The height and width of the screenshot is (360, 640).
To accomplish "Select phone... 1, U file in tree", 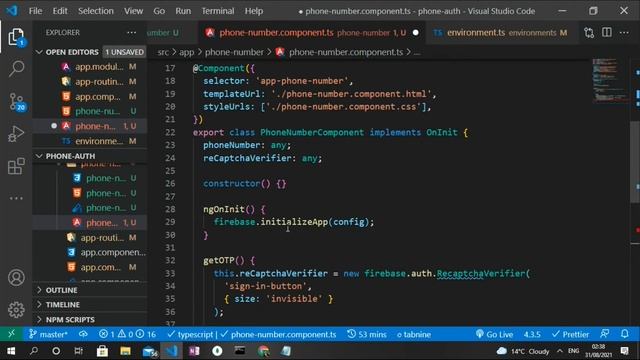I will 90,222.
